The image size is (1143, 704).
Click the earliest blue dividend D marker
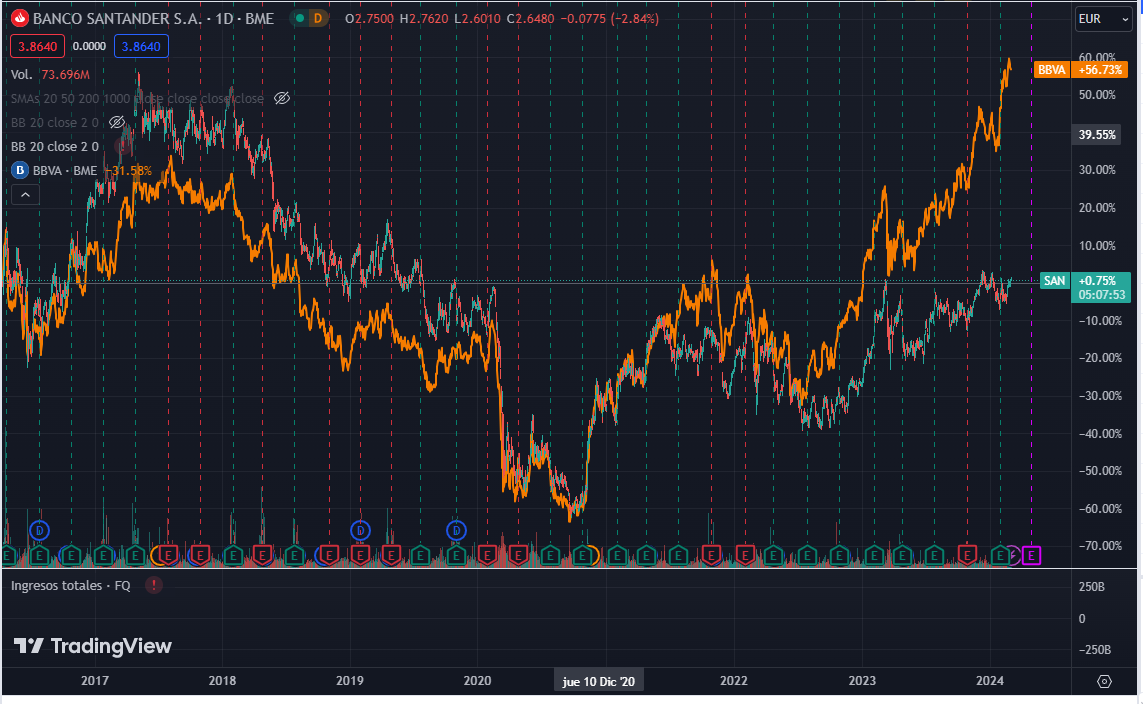39,531
